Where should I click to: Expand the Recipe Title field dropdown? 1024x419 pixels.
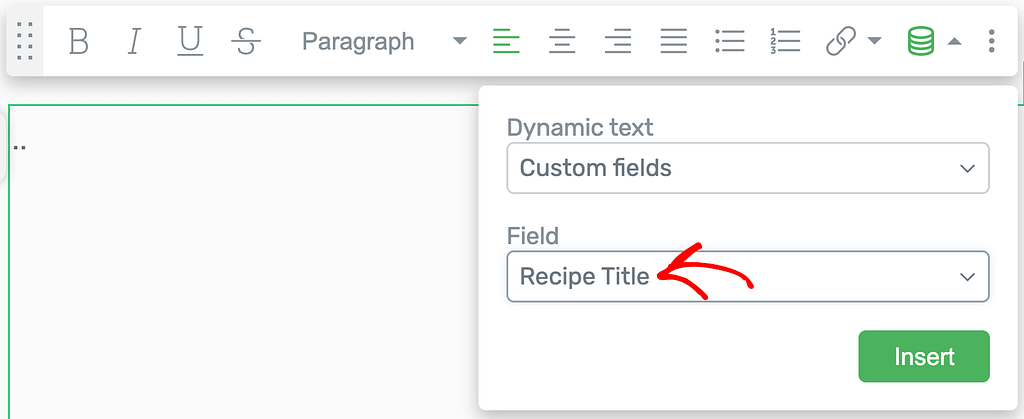click(x=748, y=277)
